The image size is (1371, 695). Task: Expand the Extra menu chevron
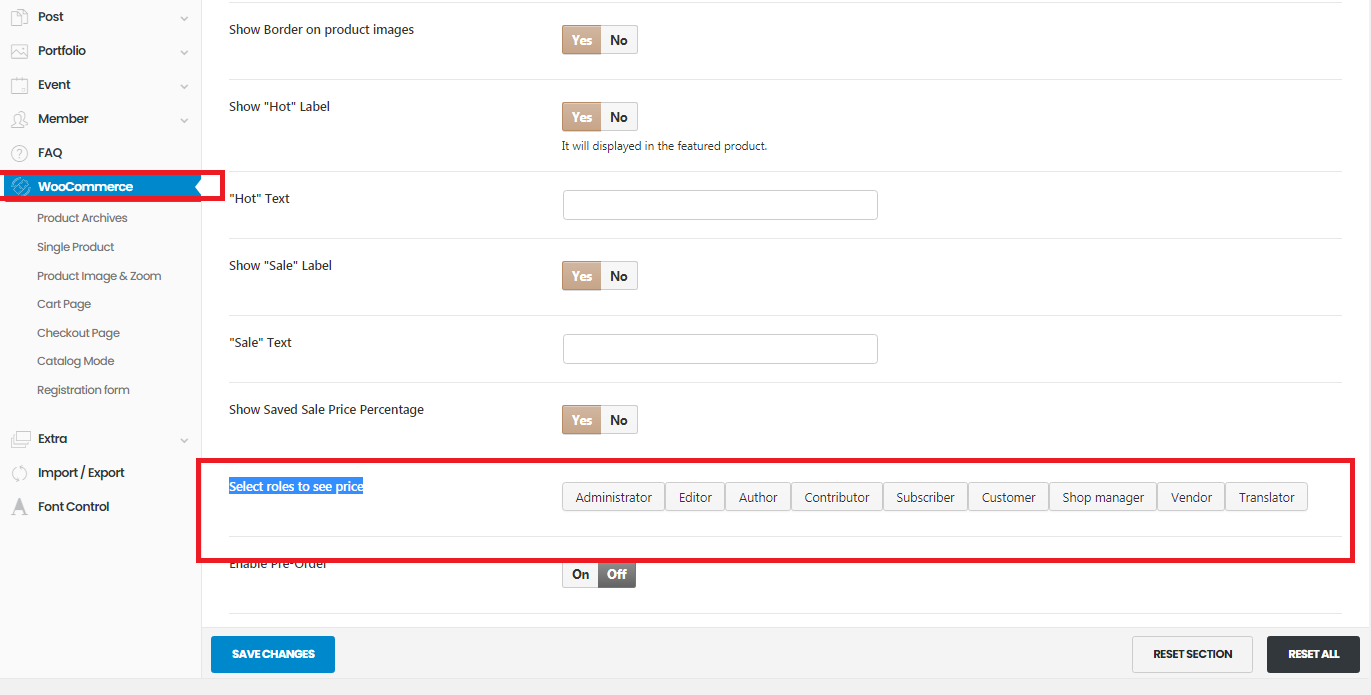pos(184,440)
